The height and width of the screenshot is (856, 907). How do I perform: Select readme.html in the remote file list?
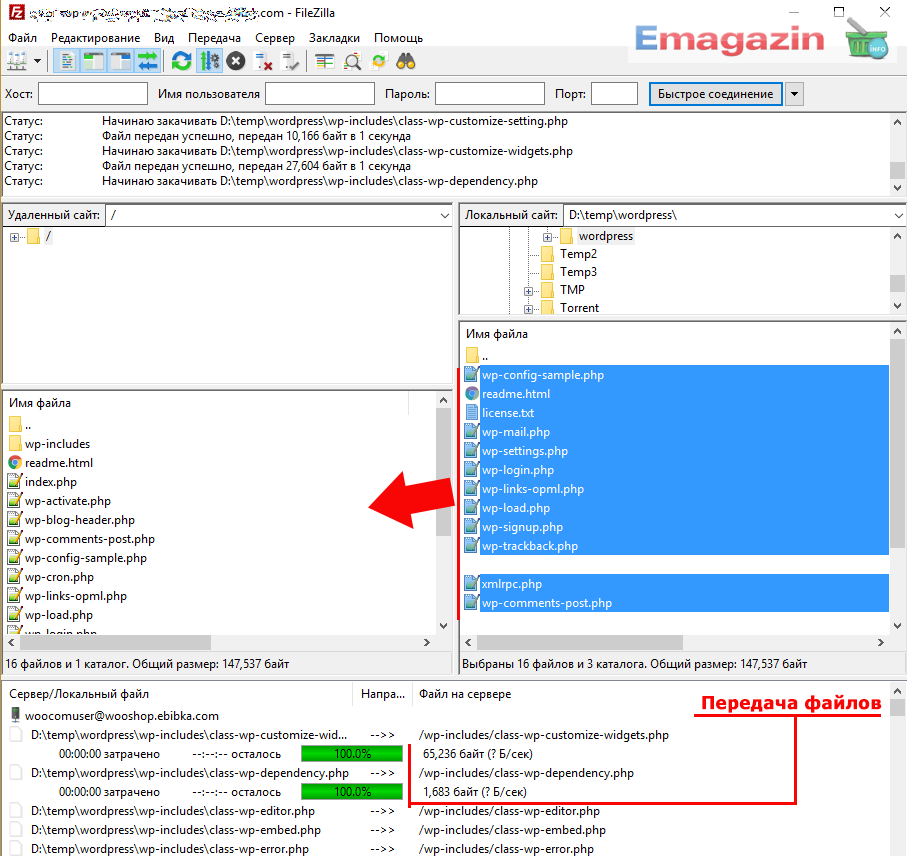pyautogui.click(x=58, y=463)
